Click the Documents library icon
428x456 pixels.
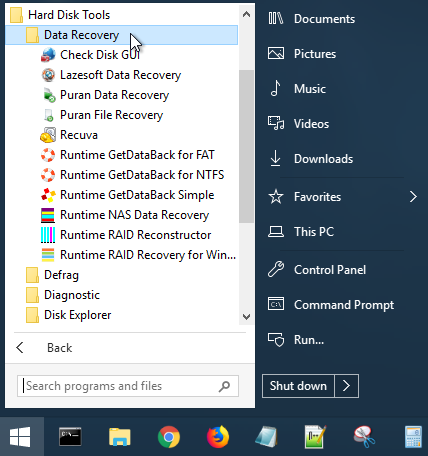coord(276,19)
